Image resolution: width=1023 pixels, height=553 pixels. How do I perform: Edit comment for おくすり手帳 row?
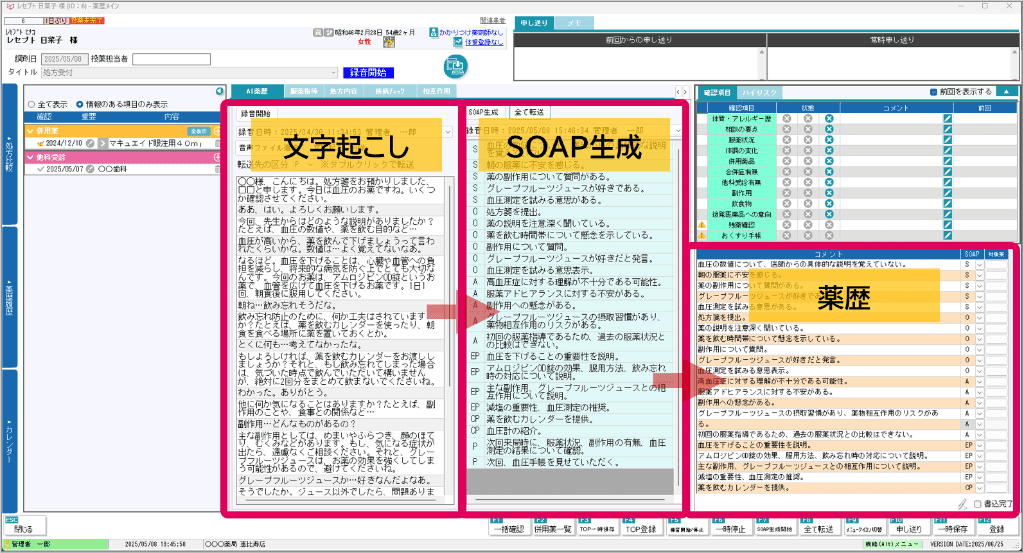tap(947, 235)
